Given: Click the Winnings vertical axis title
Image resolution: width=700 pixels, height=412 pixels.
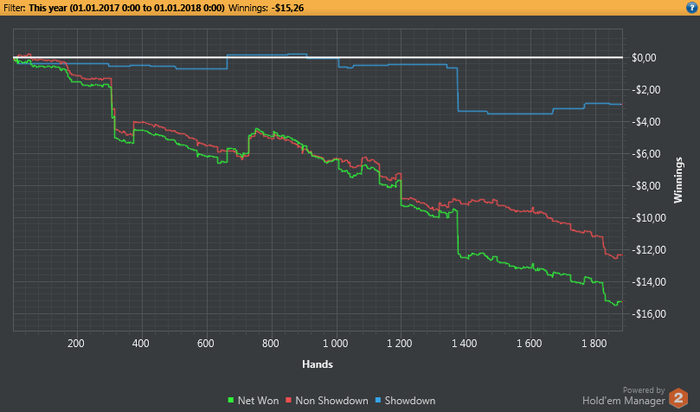Looking at the screenshot, I should (678, 180).
